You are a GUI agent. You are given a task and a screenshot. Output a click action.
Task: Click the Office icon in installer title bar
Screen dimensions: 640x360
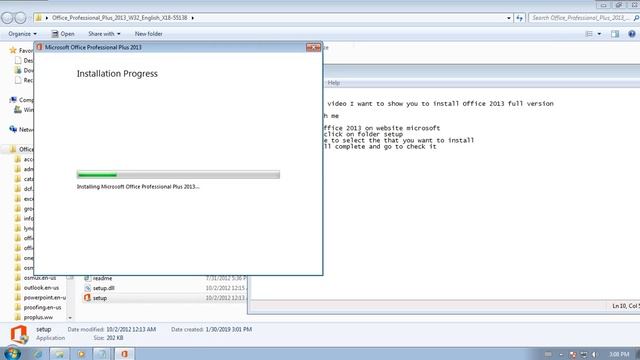40,47
